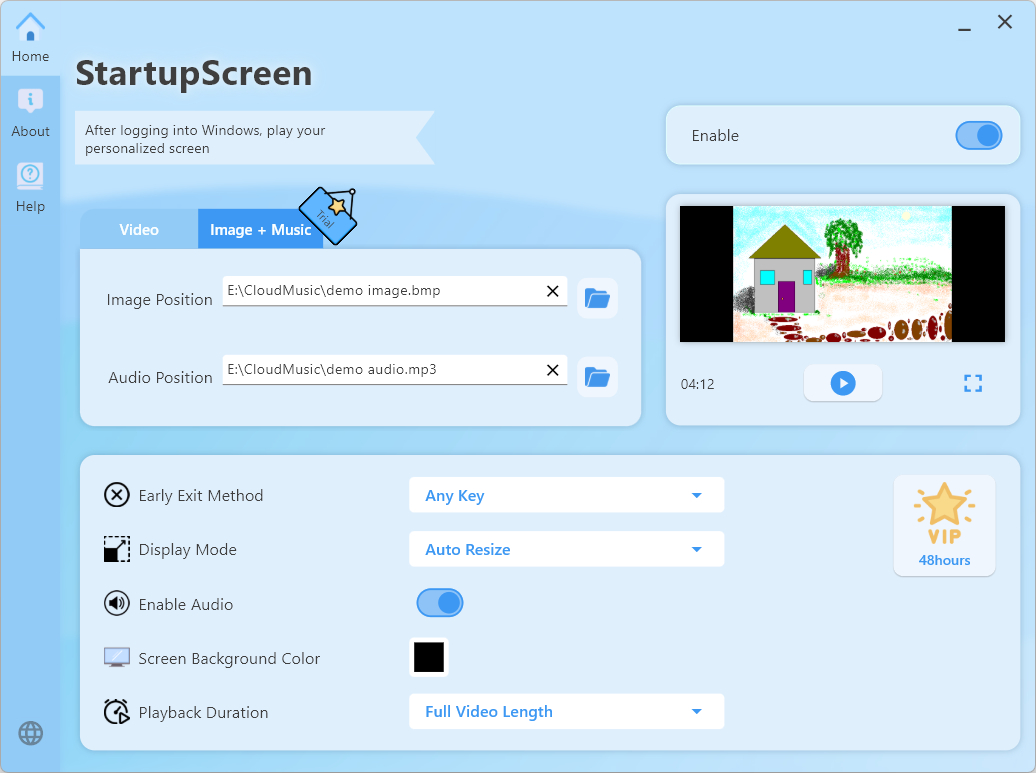Expand the Display Mode dropdown
Viewport: 1036px width, 773px height.
[x=566, y=549]
